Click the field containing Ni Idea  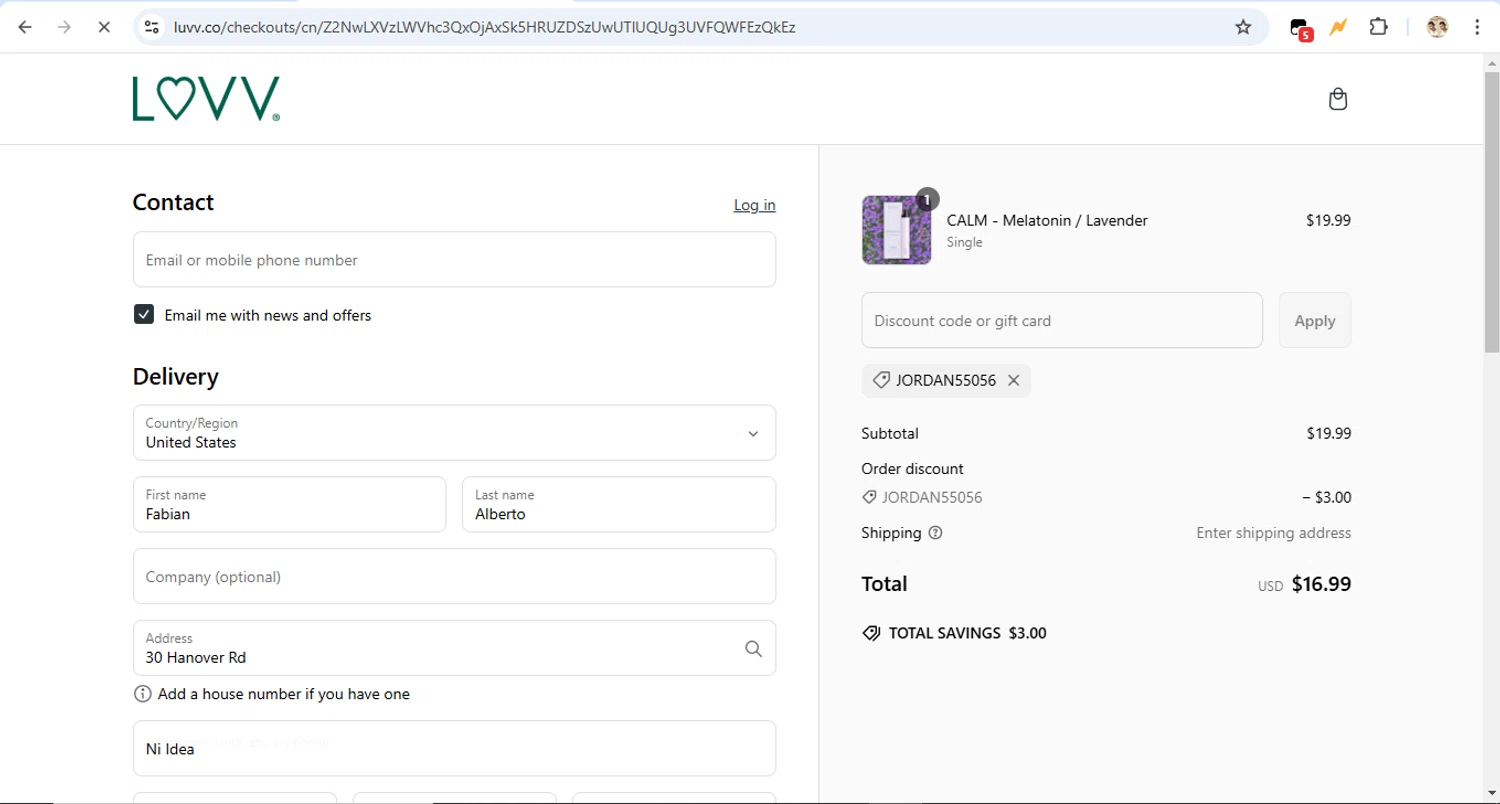click(x=454, y=749)
